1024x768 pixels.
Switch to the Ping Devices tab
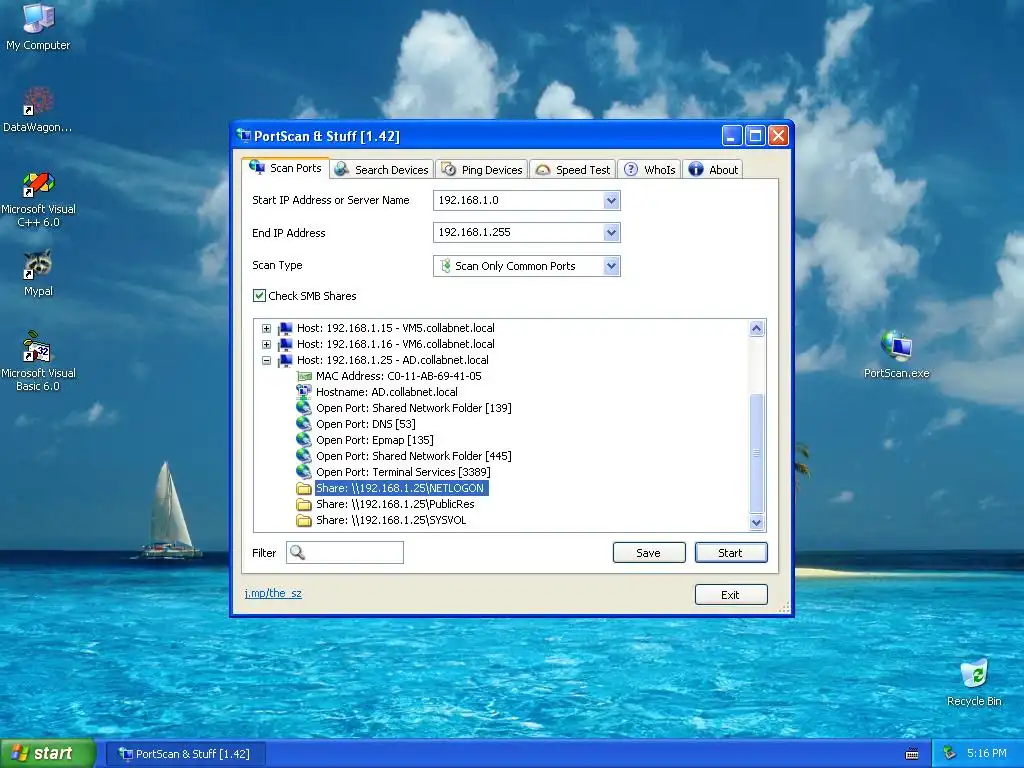(482, 170)
